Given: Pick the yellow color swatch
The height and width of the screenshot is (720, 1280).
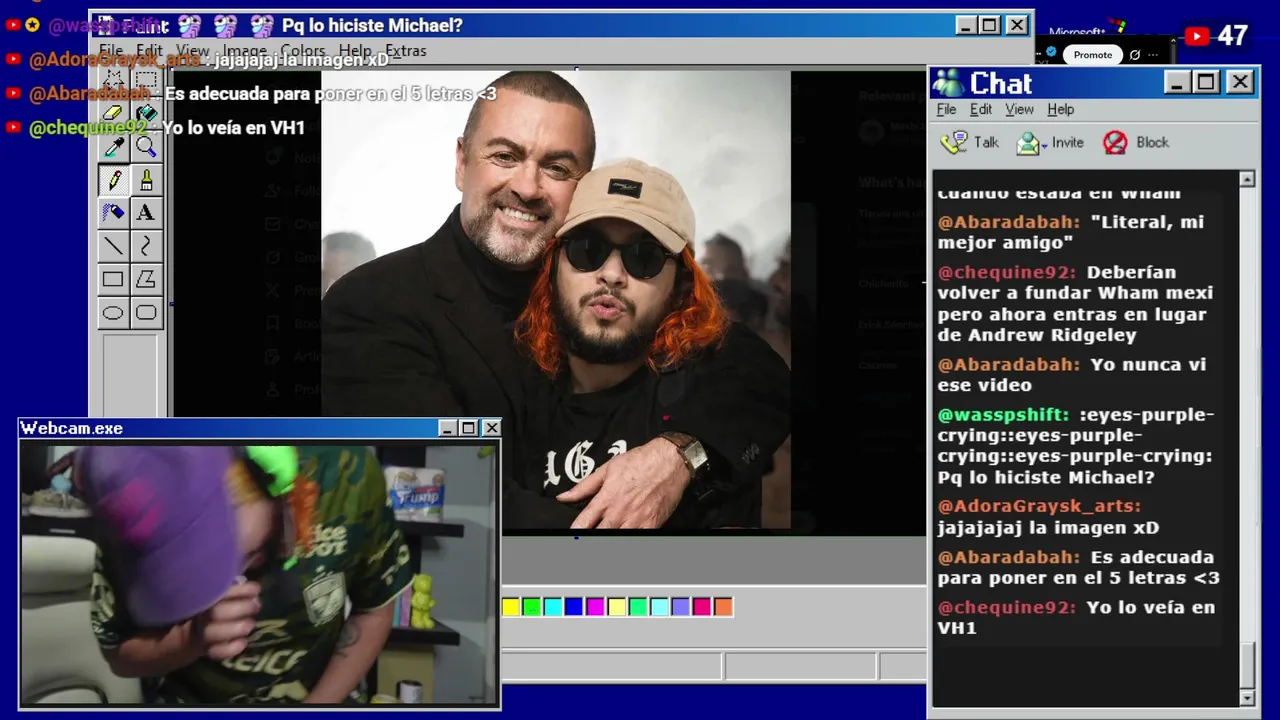Looking at the screenshot, I should [511, 607].
